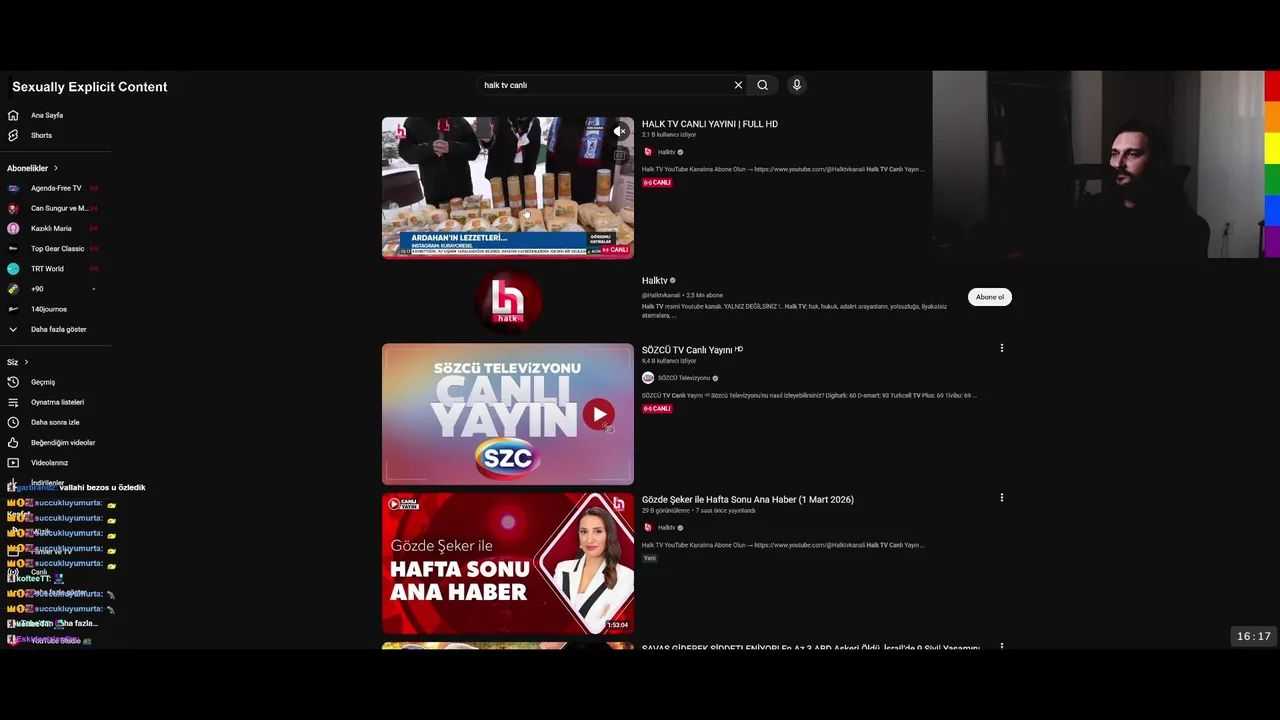Open Ana Sayfa menu label

tap(47, 115)
